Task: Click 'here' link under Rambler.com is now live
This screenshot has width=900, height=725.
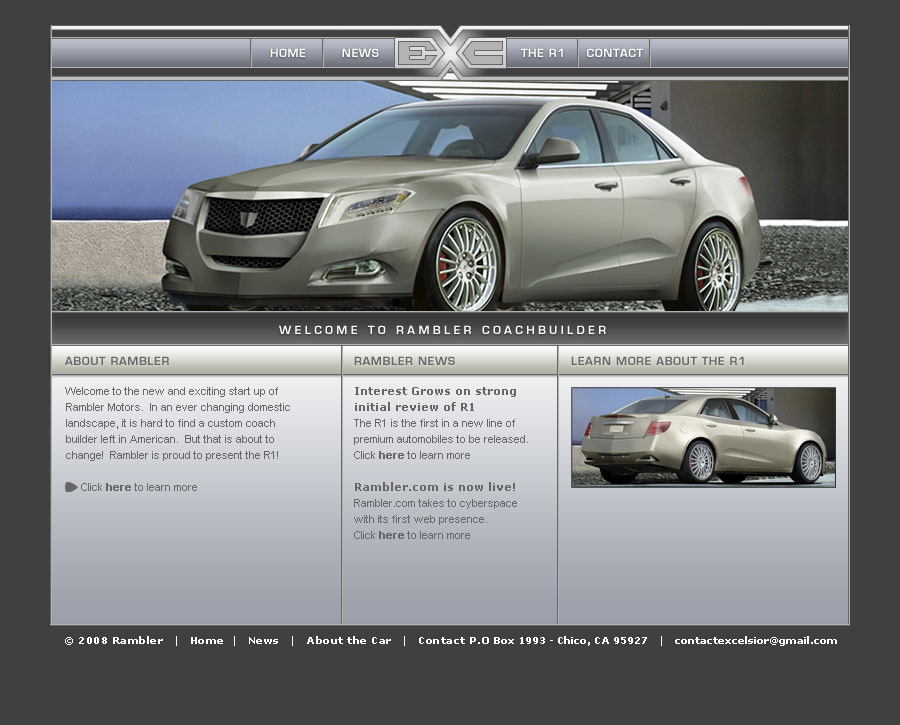Action: pyautogui.click(x=391, y=536)
